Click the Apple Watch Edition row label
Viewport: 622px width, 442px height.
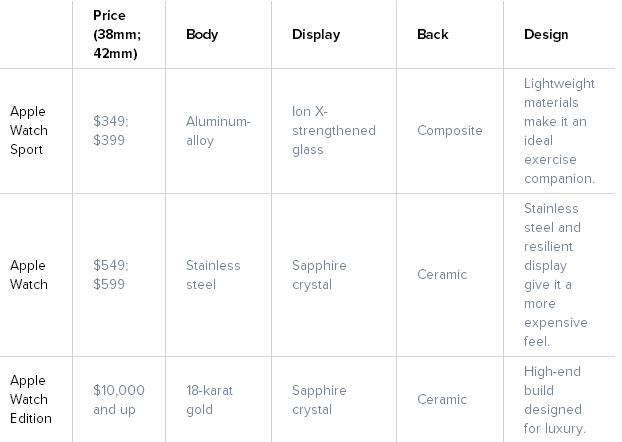click(x=31, y=400)
